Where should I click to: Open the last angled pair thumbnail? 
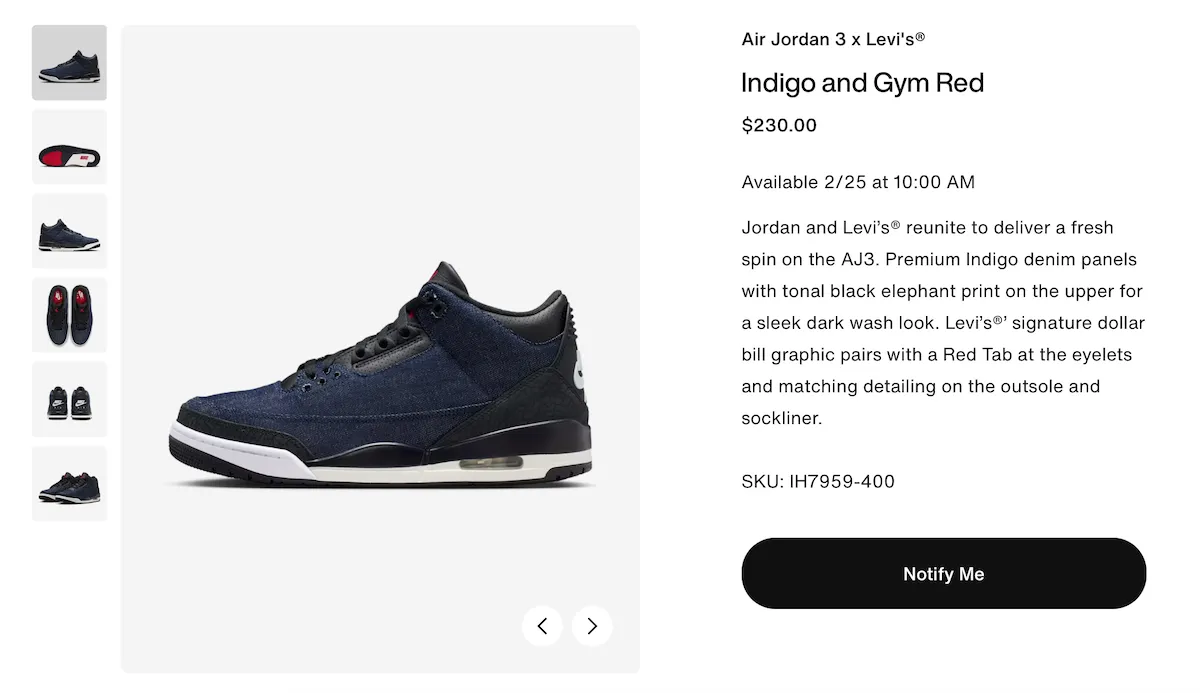pos(69,483)
